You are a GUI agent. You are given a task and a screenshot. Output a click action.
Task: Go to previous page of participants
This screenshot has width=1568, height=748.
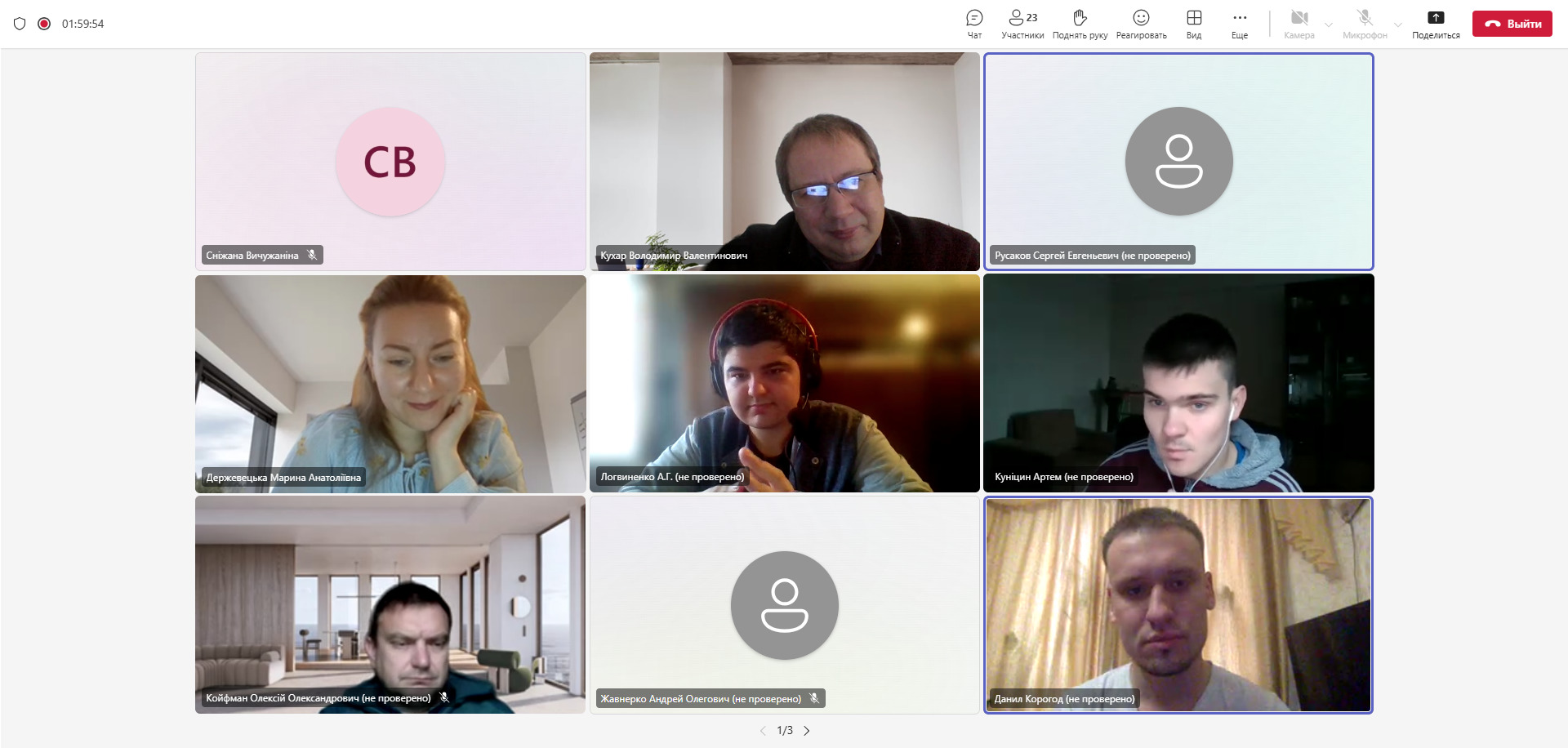(763, 731)
